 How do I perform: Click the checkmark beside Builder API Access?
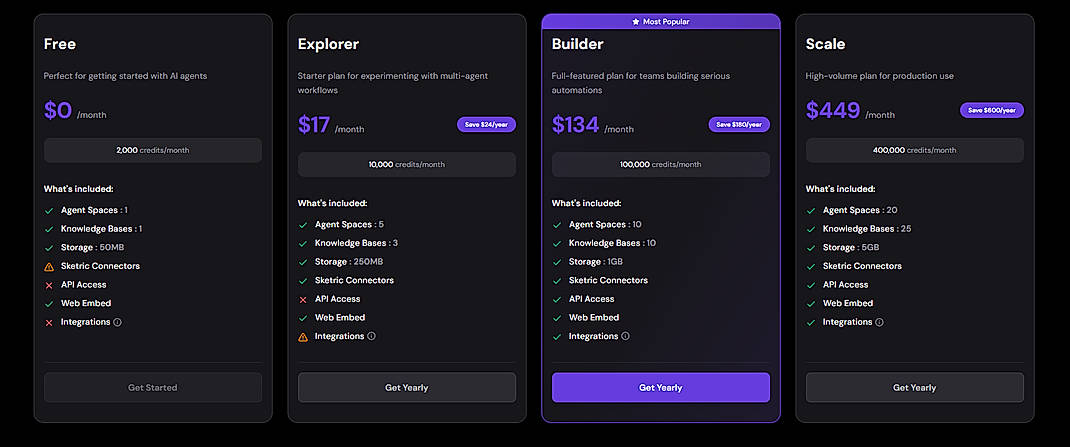557,300
